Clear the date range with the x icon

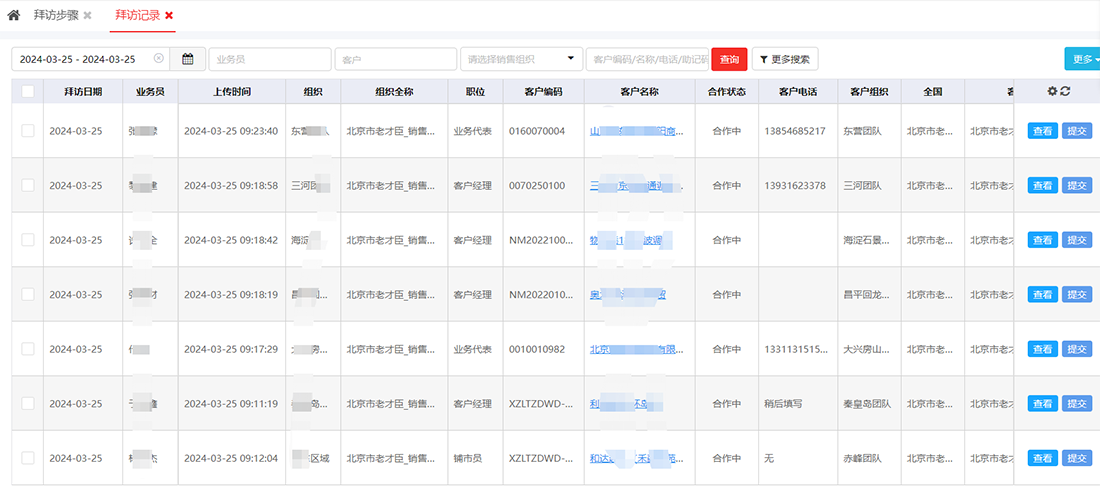pyautogui.click(x=158, y=59)
